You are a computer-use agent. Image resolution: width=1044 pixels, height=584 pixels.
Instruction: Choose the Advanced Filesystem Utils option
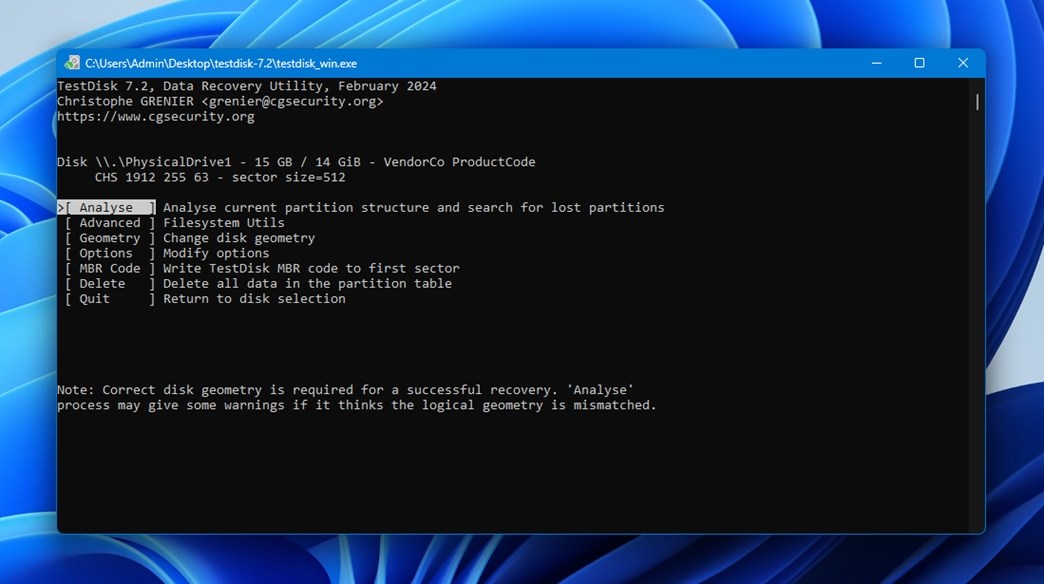point(110,223)
